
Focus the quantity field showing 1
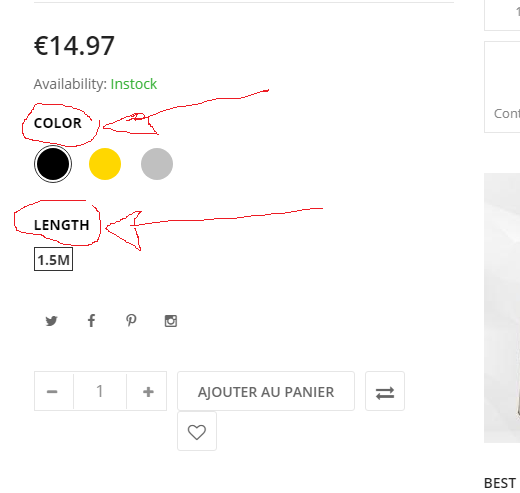pyautogui.click(x=100, y=391)
